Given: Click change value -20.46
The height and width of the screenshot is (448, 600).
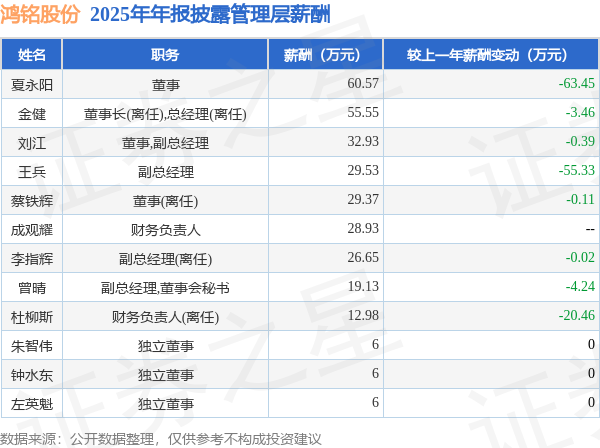Looking at the screenshot, I should [x=577, y=315].
